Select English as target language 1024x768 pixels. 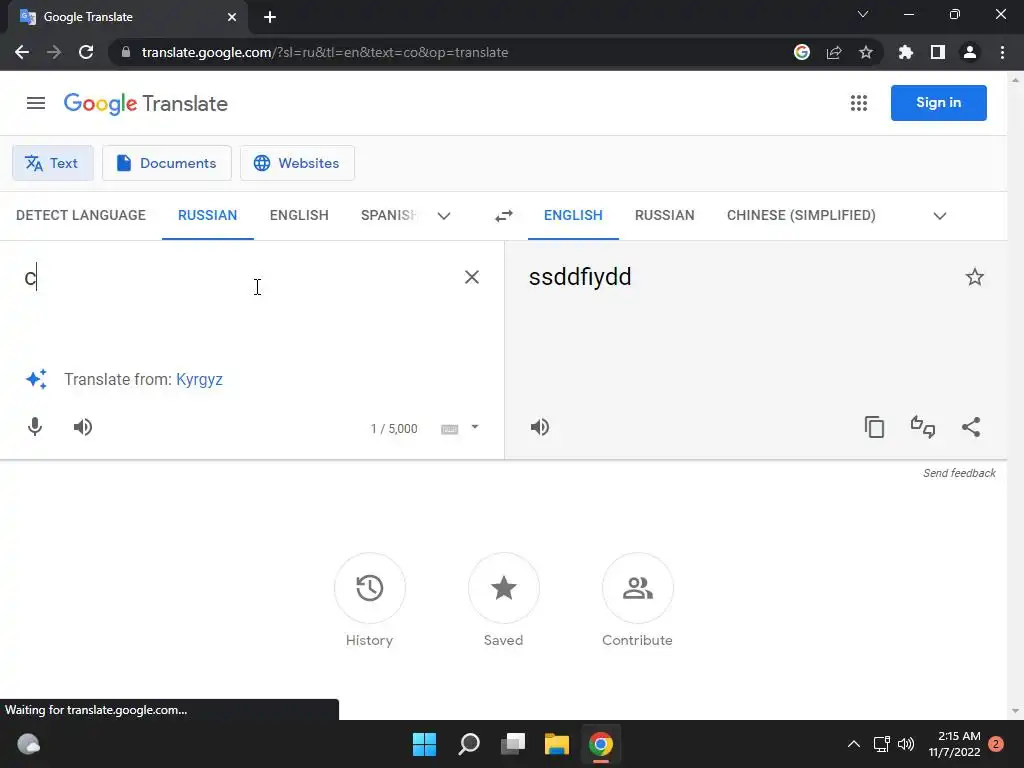click(x=573, y=216)
